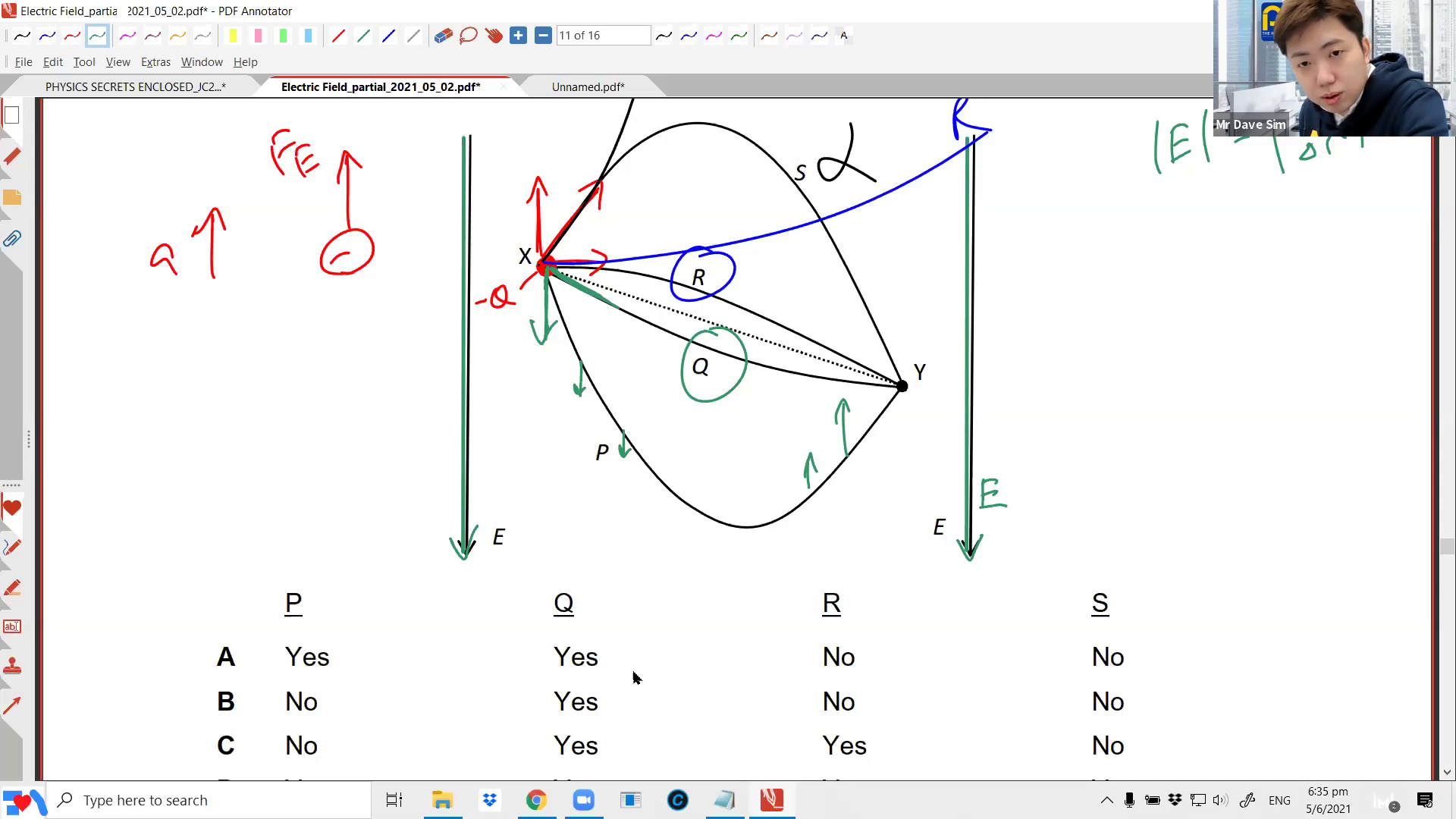Screen dimensions: 1456x819
Task: Enable the pink highlighter
Action: [x=259, y=35]
